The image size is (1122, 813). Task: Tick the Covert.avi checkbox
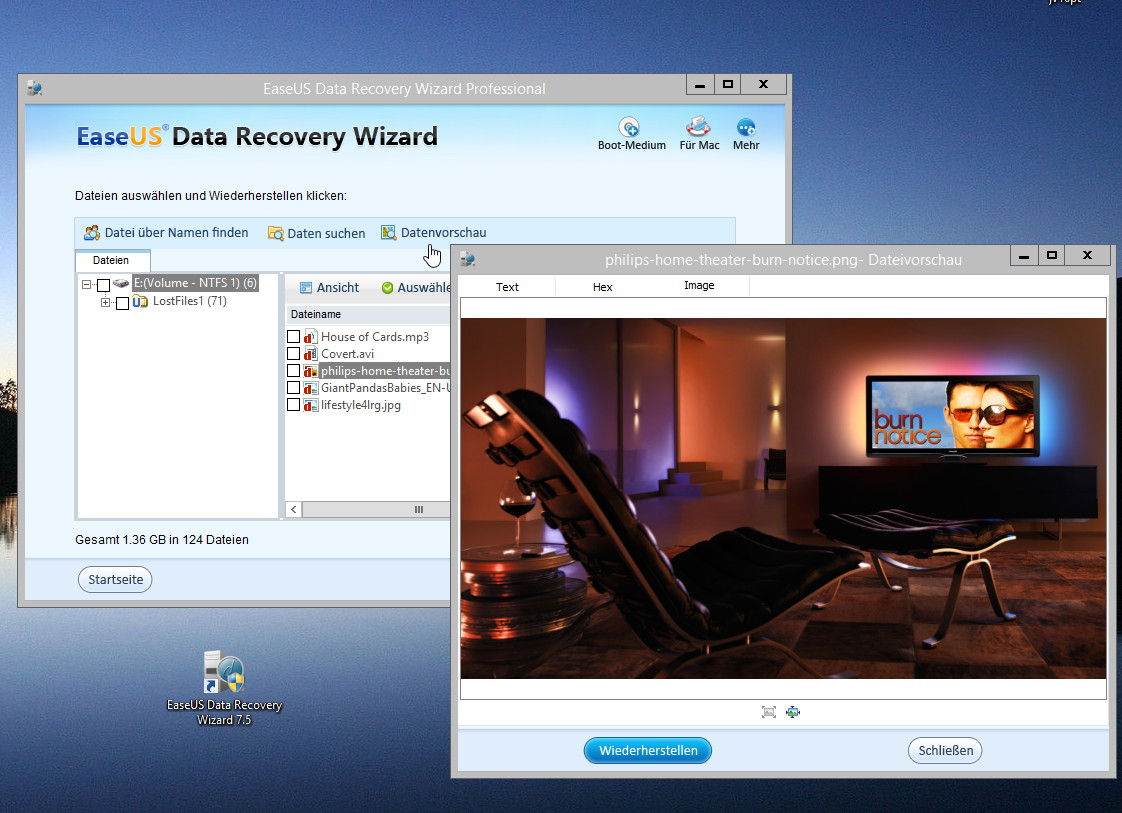294,354
